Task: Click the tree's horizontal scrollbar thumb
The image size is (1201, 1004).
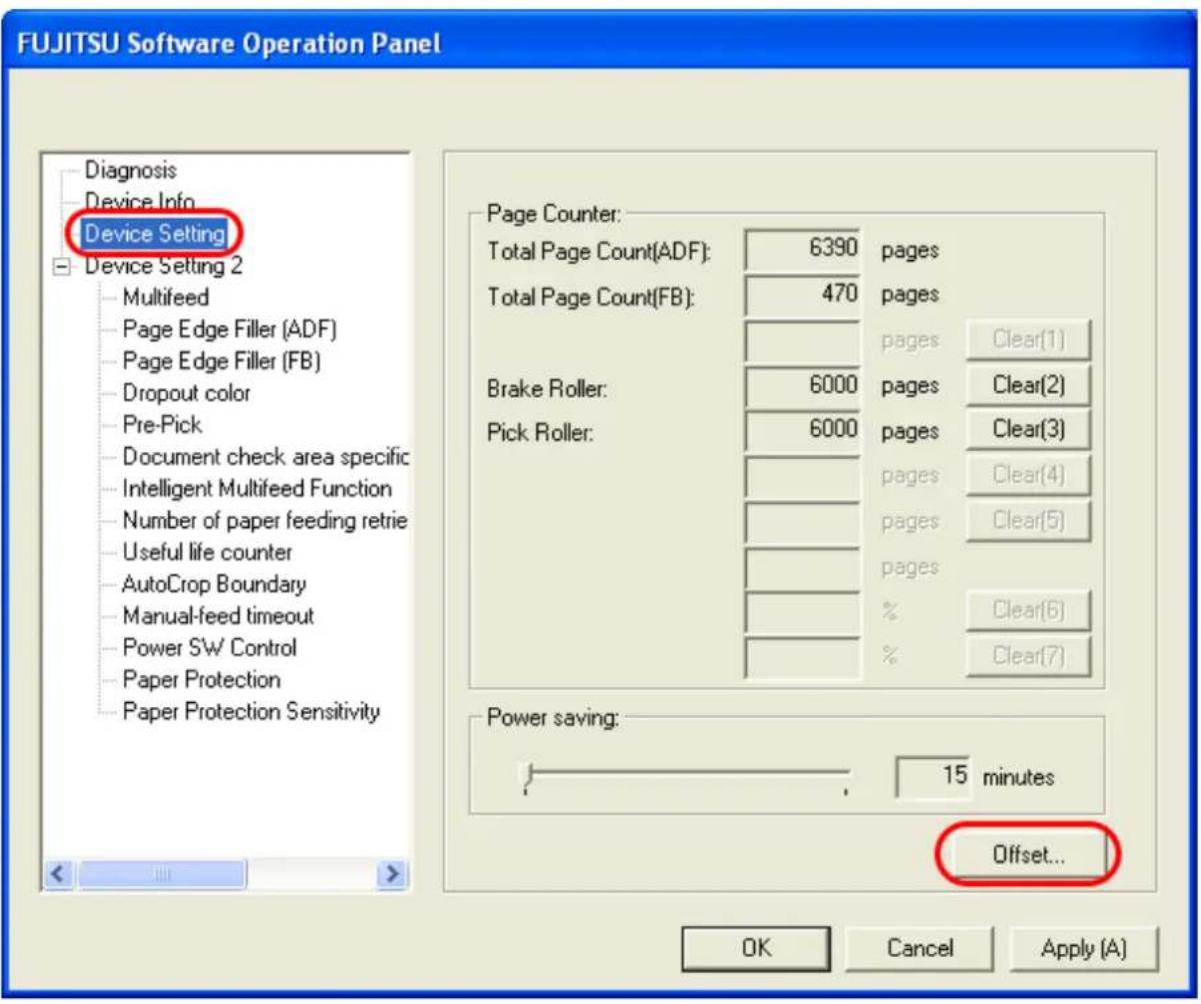Action: tap(162, 874)
